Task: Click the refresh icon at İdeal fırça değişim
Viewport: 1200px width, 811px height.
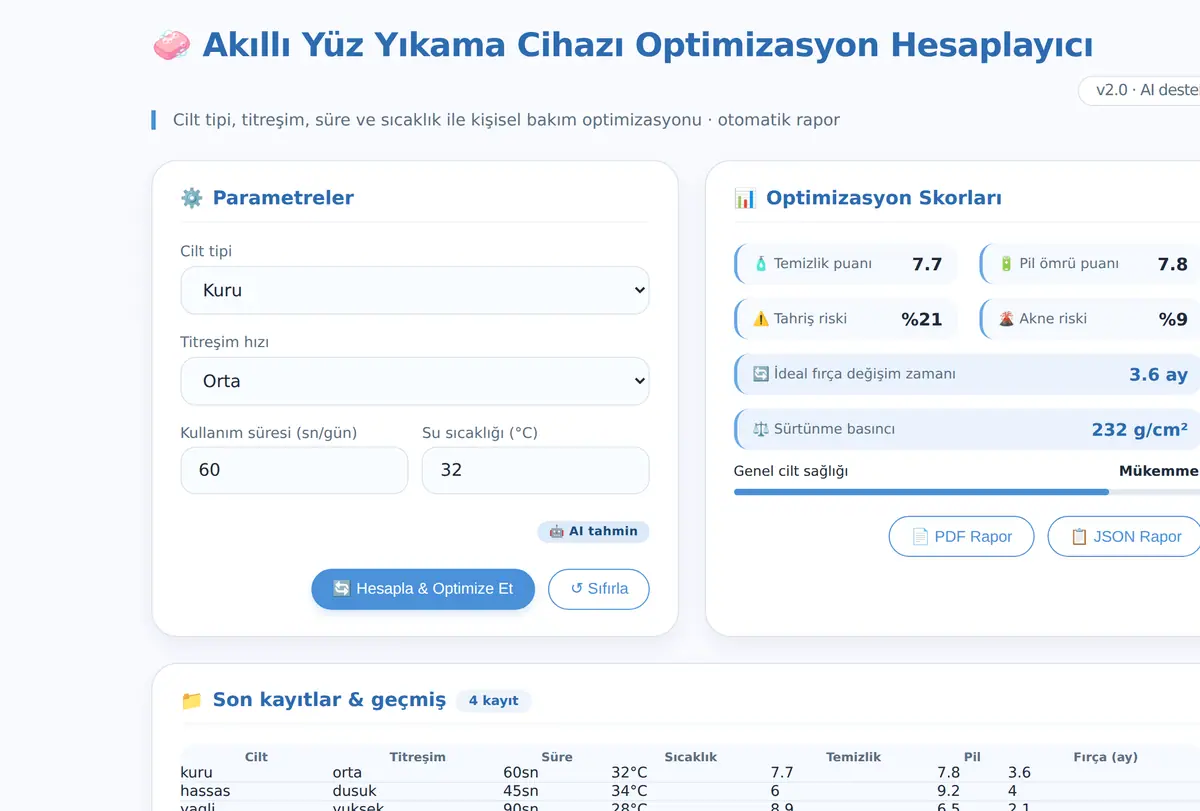Action: pyautogui.click(x=761, y=374)
